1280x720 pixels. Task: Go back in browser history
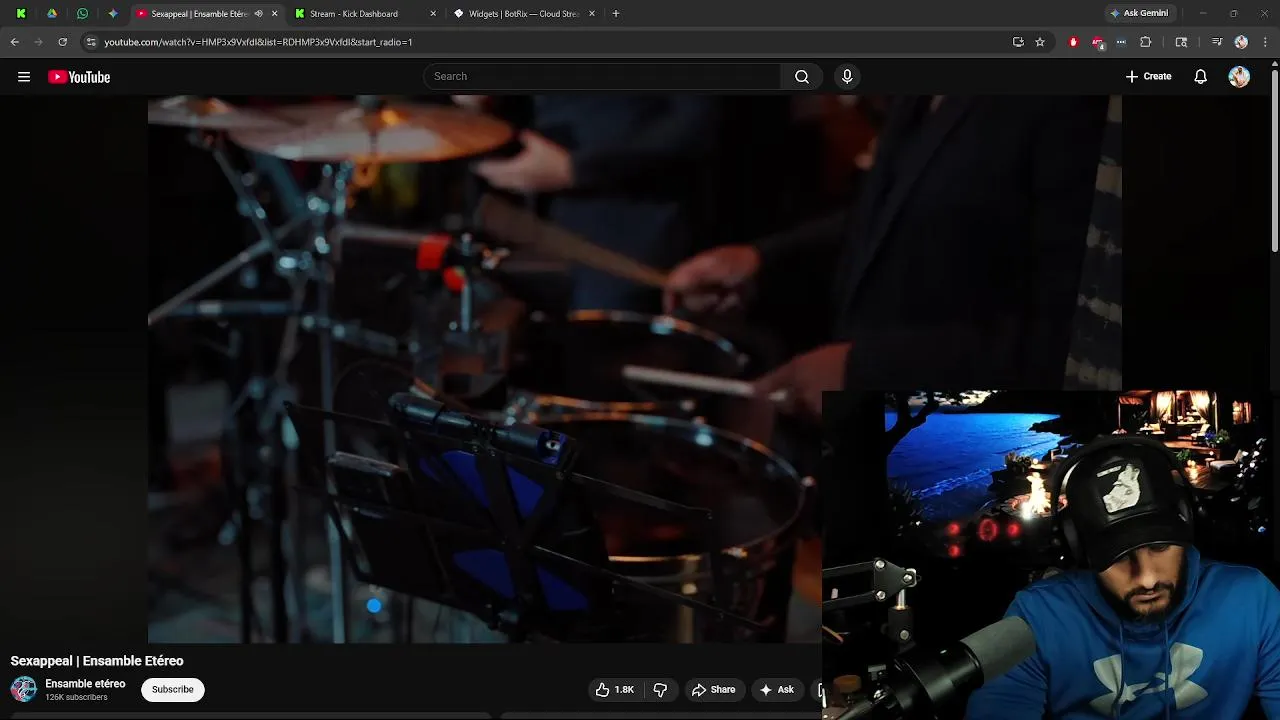[15, 42]
